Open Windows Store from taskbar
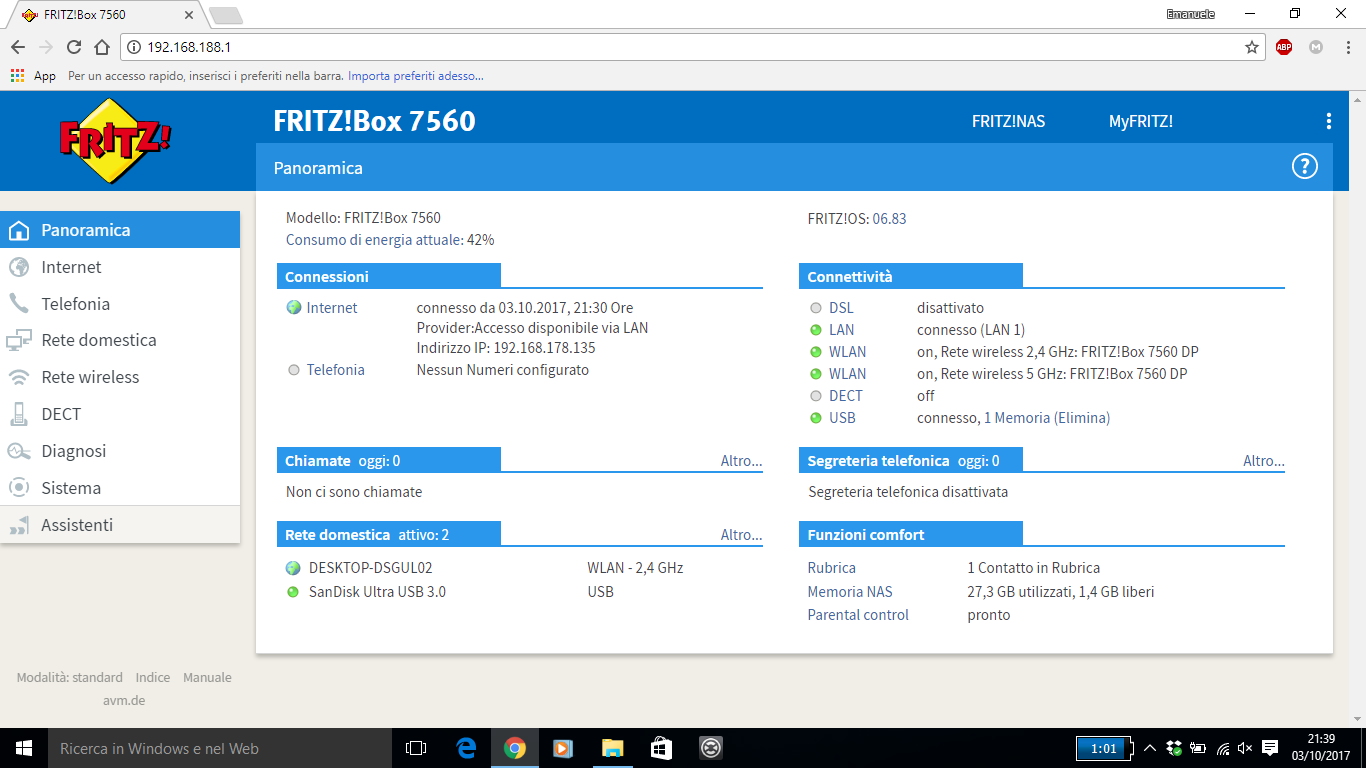Screen dimensions: 1366x768 pos(661,748)
